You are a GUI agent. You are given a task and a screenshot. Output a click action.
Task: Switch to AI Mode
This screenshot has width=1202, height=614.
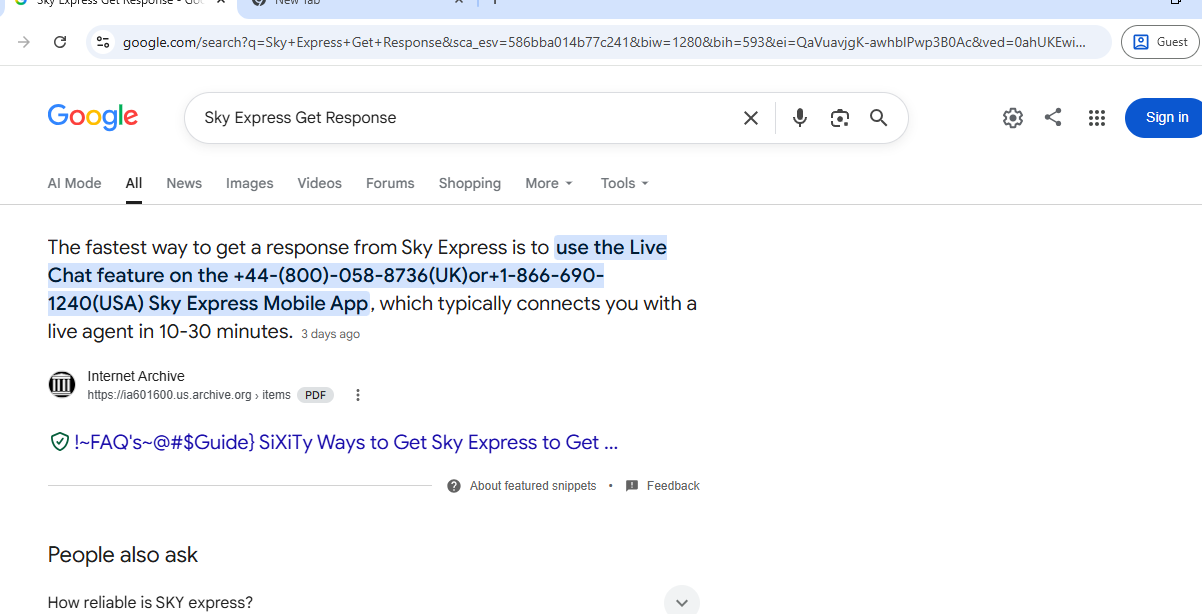tap(75, 183)
